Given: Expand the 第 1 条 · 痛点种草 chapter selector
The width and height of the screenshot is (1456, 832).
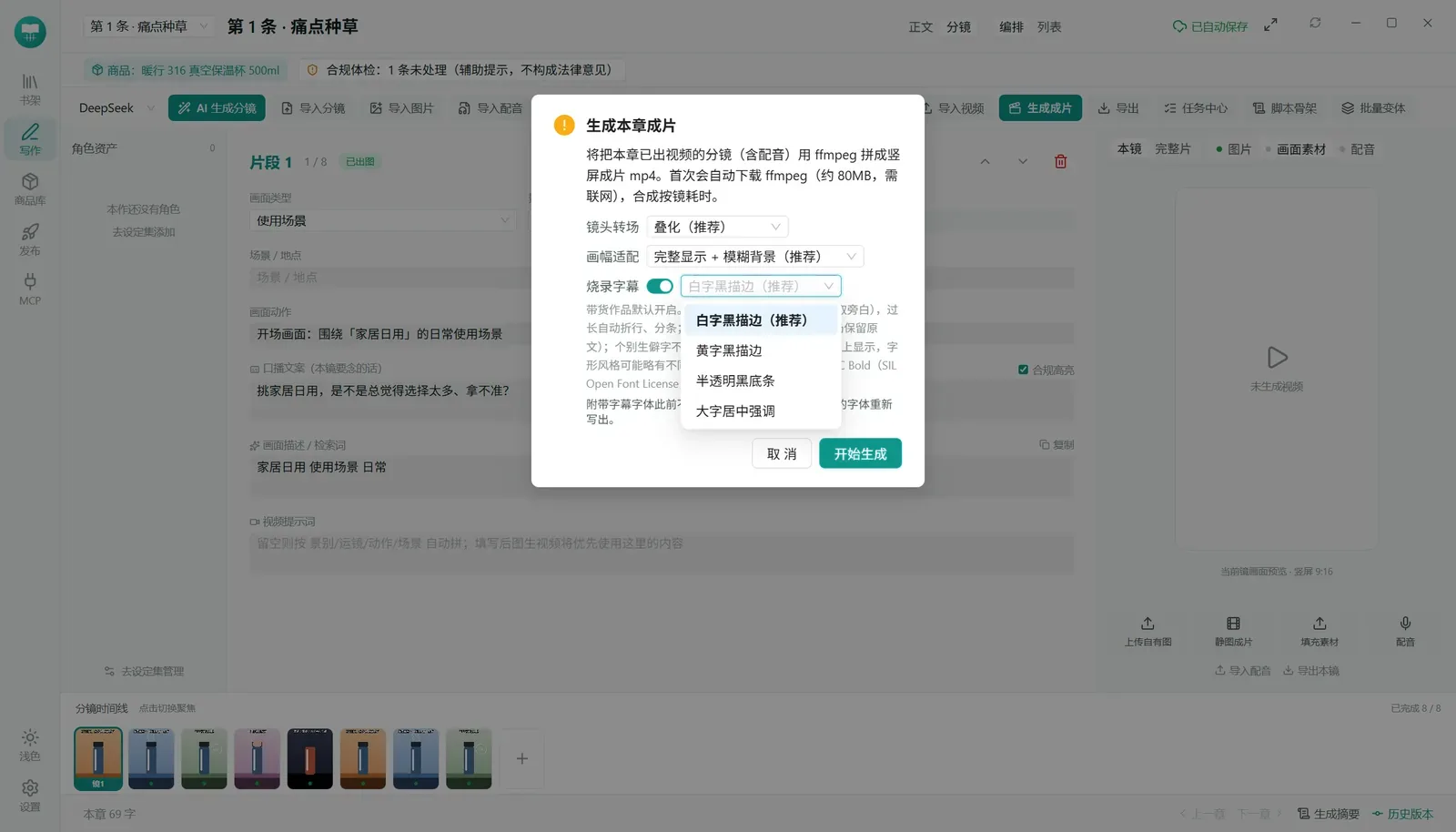Looking at the screenshot, I should click(x=149, y=26).
